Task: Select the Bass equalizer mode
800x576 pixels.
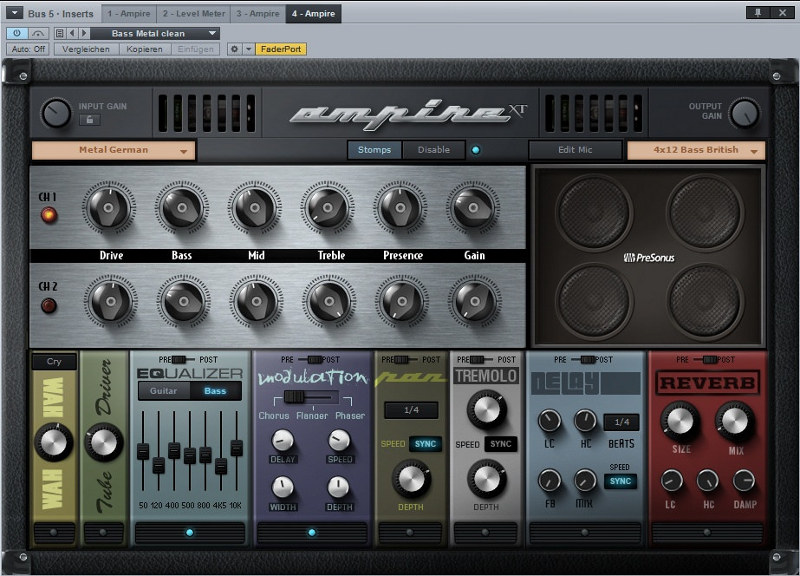Action: [215, 391]
